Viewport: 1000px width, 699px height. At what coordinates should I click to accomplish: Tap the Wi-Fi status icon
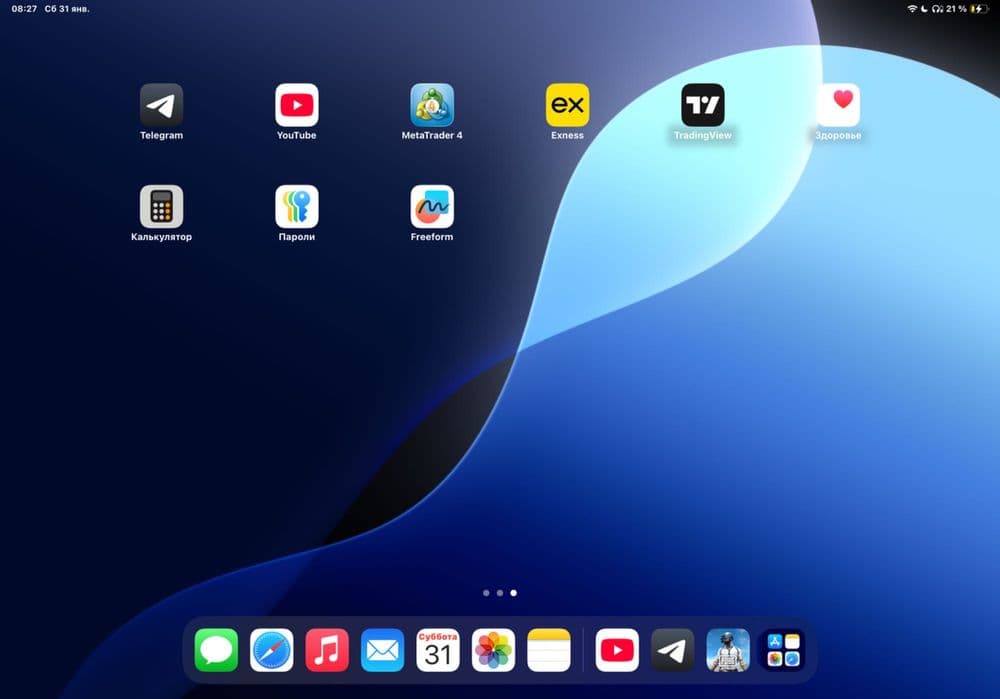pos(912,9)
